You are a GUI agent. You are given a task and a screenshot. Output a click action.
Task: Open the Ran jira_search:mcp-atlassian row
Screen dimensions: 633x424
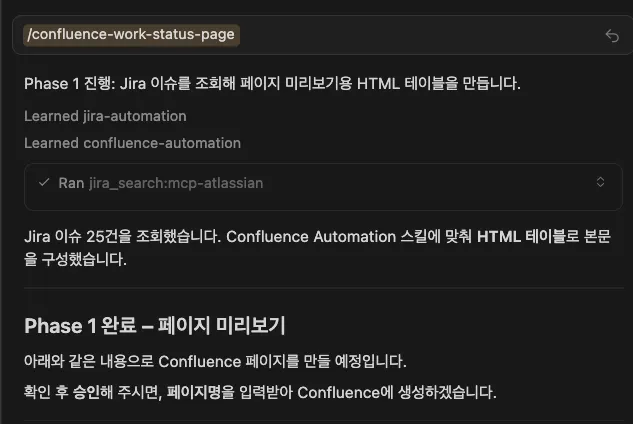click(323, 187)
